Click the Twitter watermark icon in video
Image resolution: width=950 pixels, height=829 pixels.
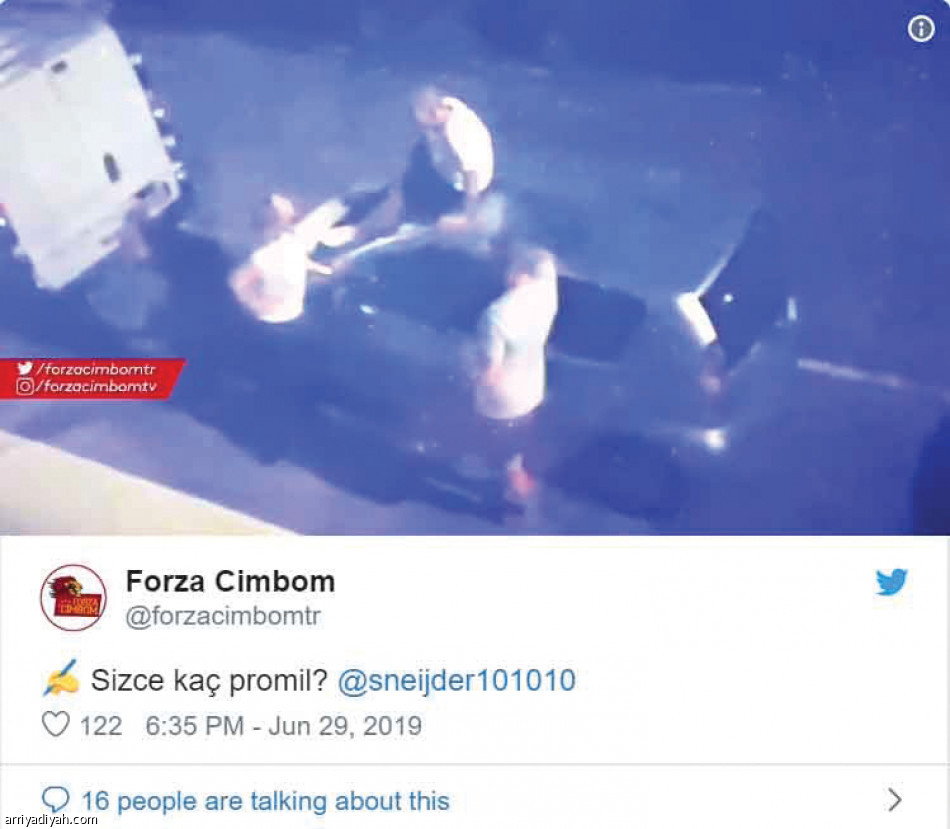[x=25, y=368]
